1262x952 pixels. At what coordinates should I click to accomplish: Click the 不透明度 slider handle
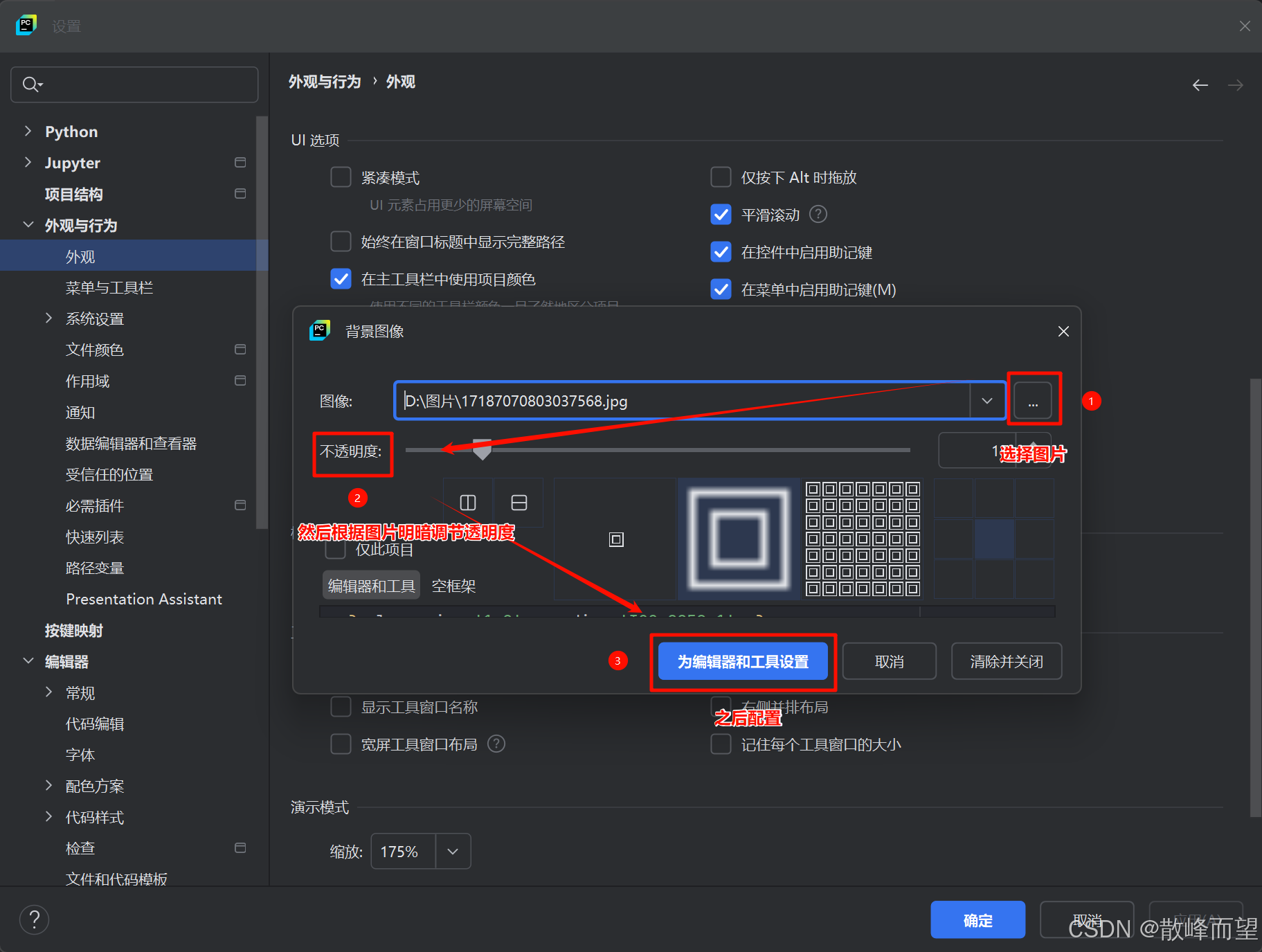pos(482,450)
